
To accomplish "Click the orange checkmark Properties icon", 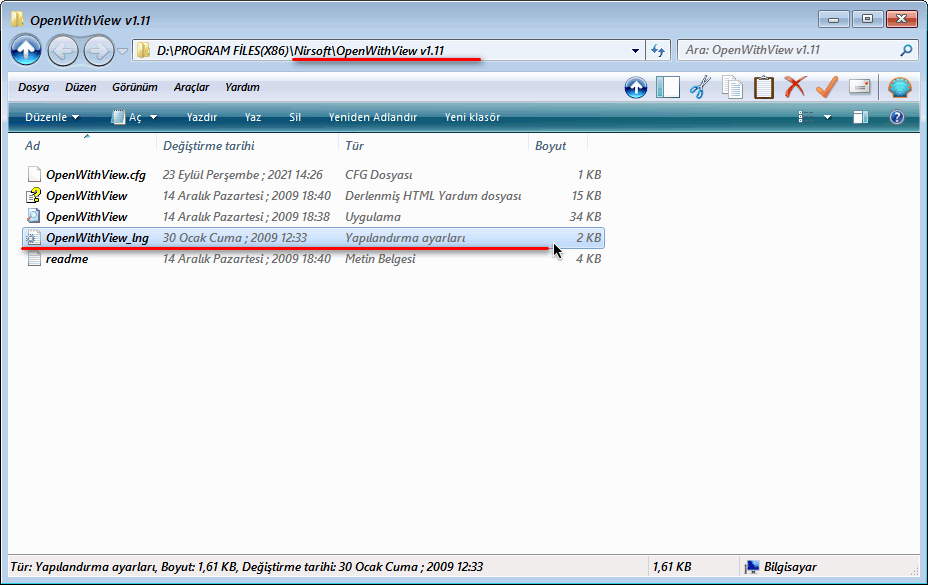I will point(827,87).
